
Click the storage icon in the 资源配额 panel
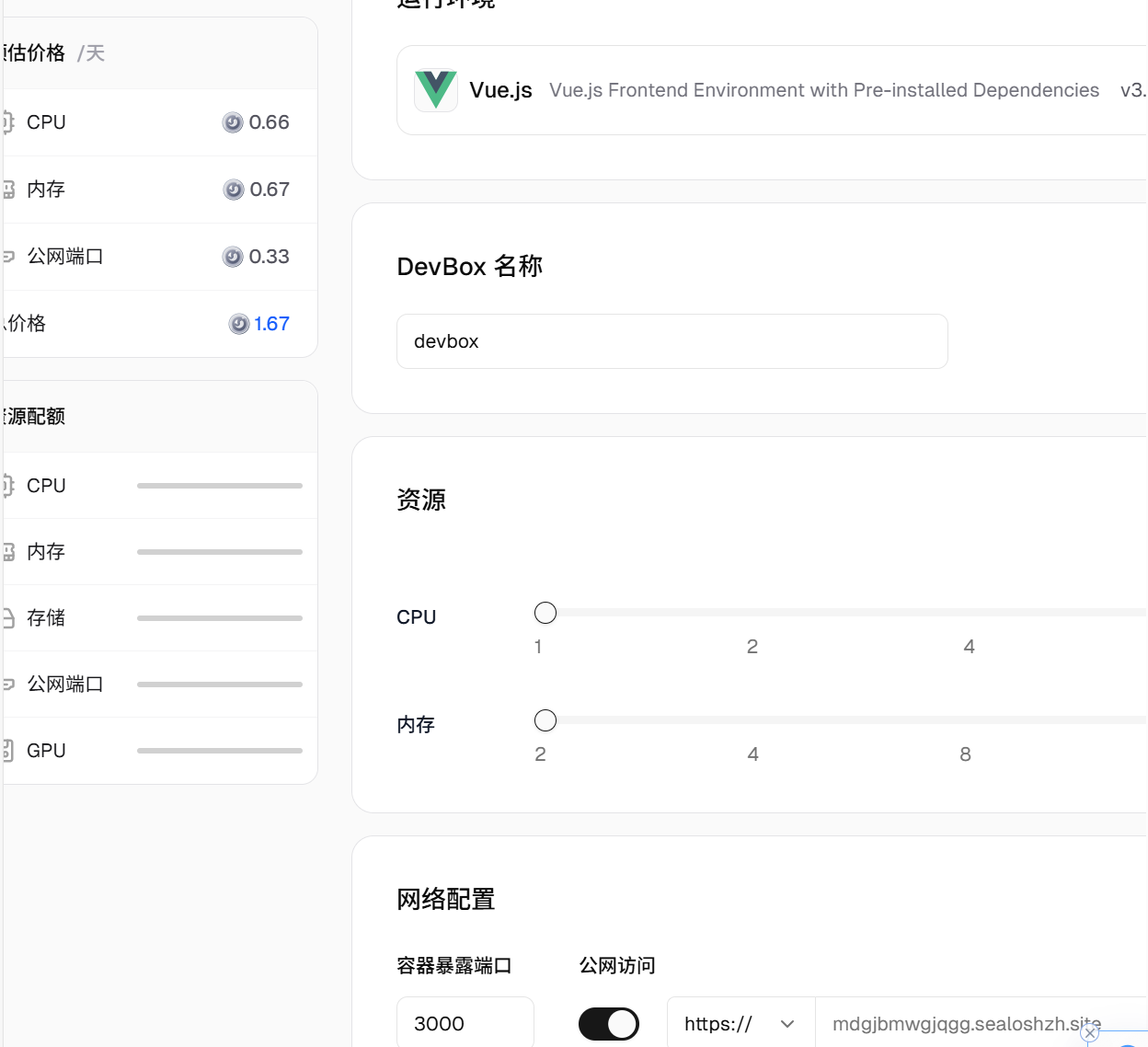(x=6, y=617)
